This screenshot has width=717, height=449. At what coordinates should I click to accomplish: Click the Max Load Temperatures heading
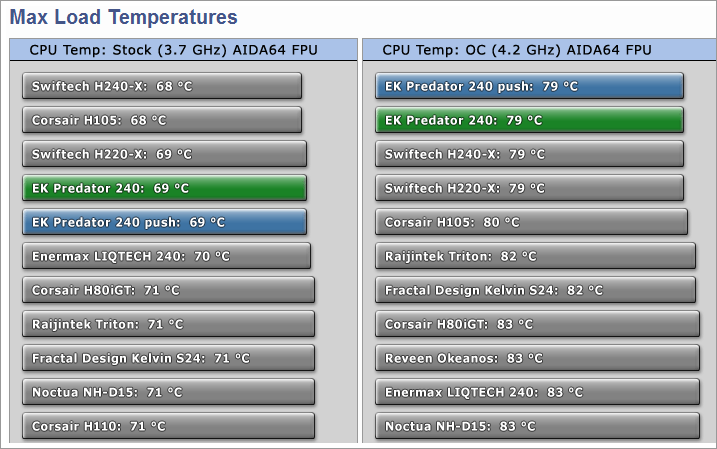pos(124,17)
